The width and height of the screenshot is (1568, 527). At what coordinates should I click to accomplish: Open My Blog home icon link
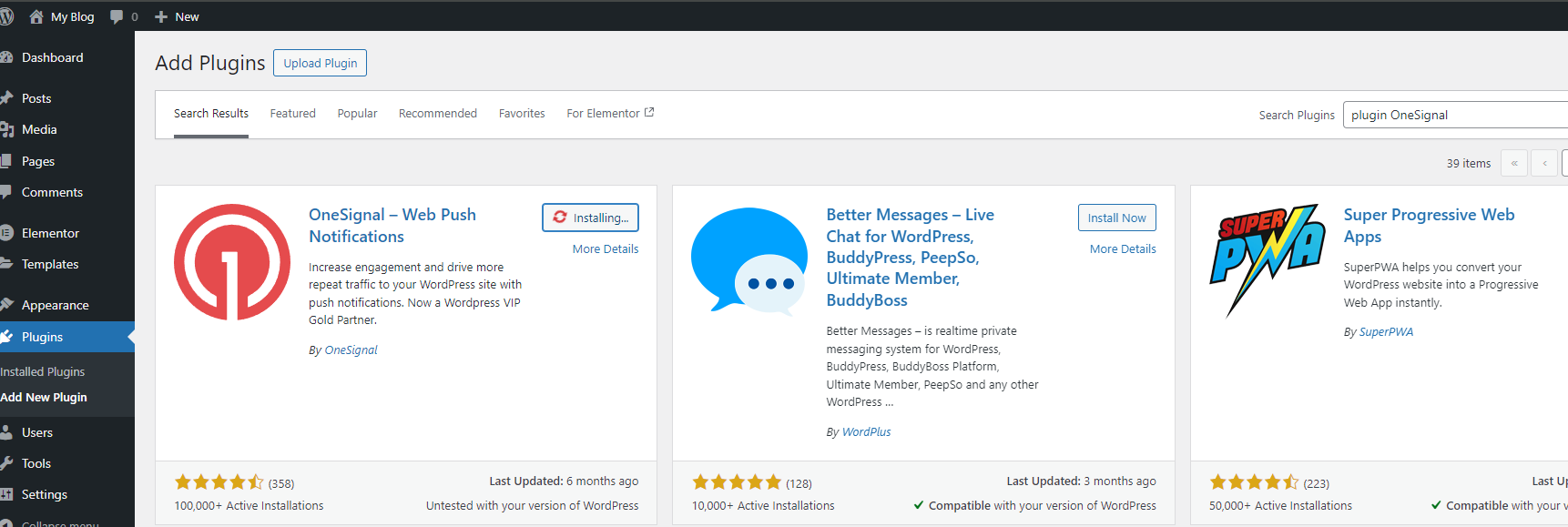pos(36,16)
